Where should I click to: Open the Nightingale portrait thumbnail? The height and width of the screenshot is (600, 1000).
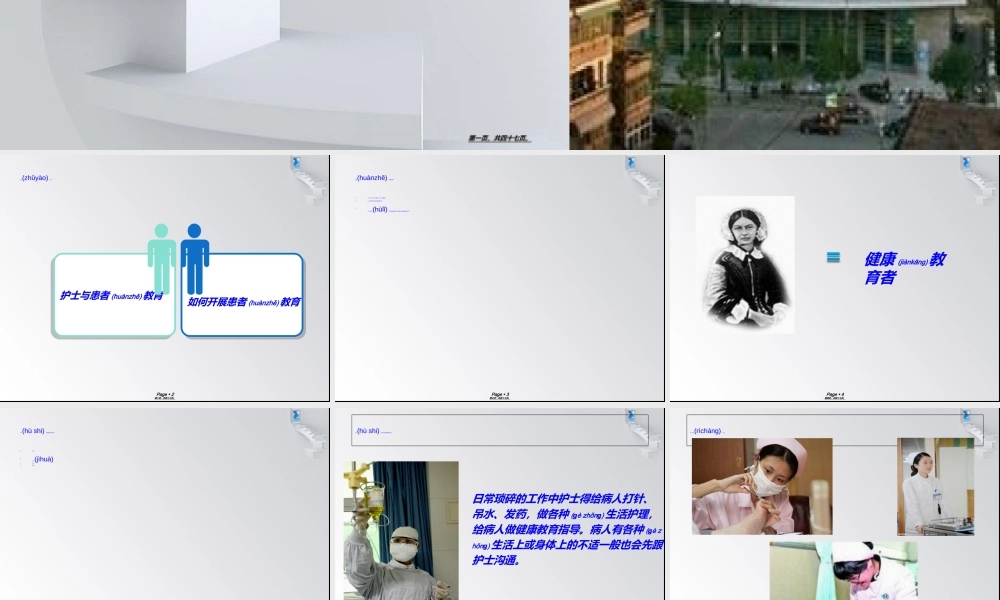pos(744,263)
